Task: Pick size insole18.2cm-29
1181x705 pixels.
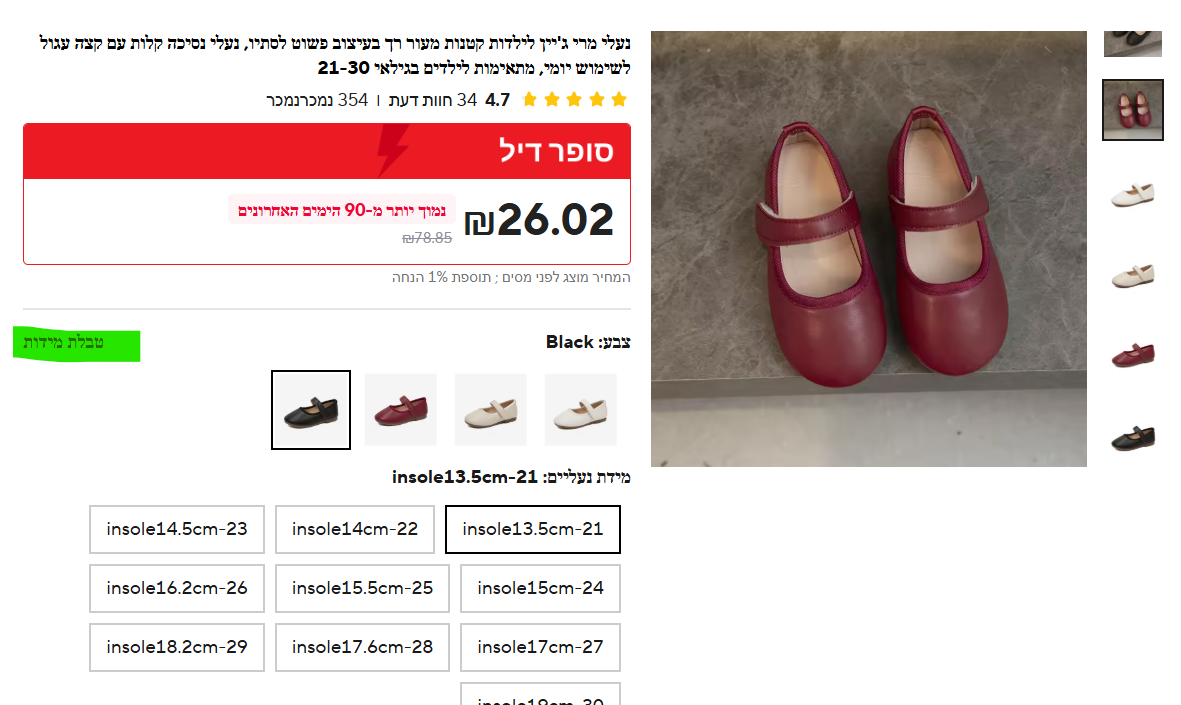Action: (x=177, y=647)
